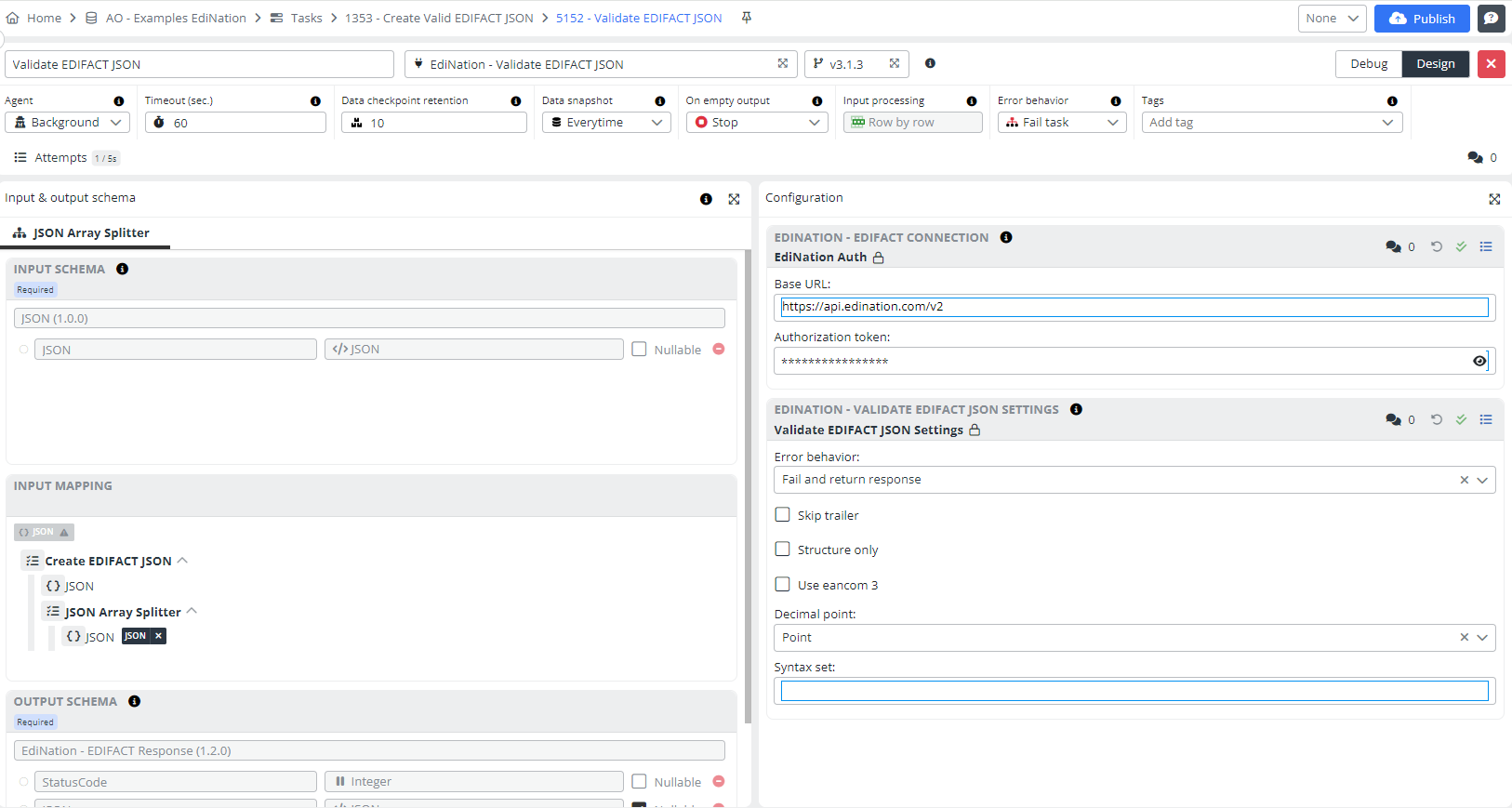1512x808 pixels.
Task: Check the Structure only option
Action: (x=783, y=550)
